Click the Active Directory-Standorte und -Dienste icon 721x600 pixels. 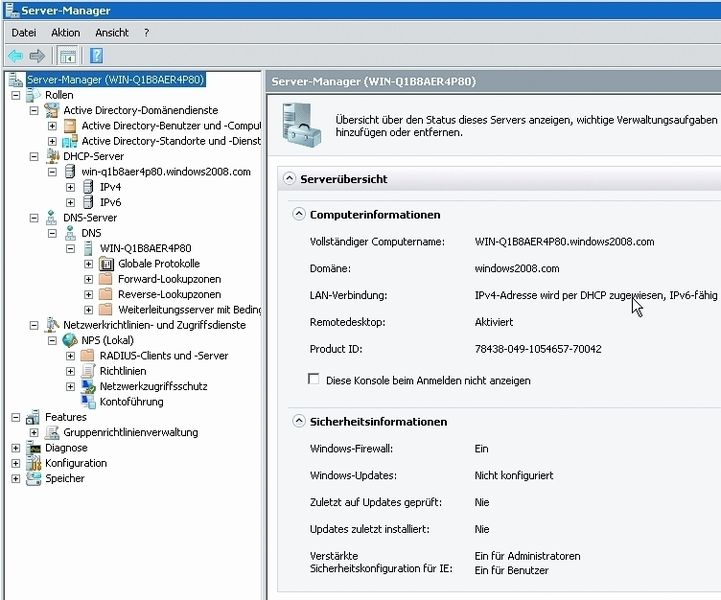pos(70,141)
